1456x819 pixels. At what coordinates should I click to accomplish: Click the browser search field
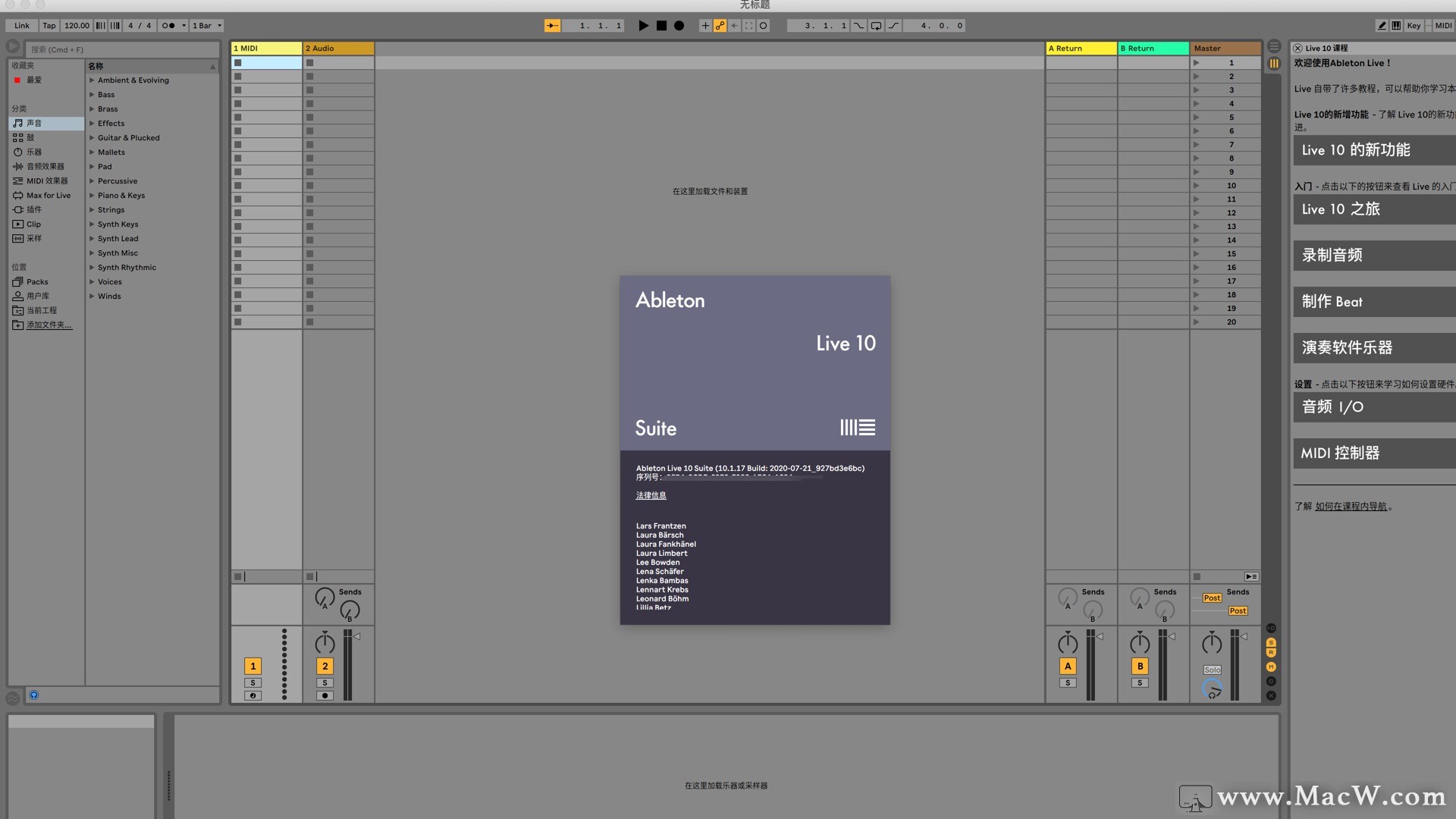[123, 49]
